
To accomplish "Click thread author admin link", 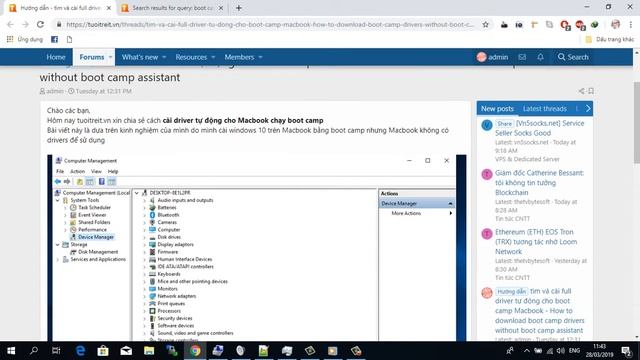I will pyautogui.click(x=55, y=91).
